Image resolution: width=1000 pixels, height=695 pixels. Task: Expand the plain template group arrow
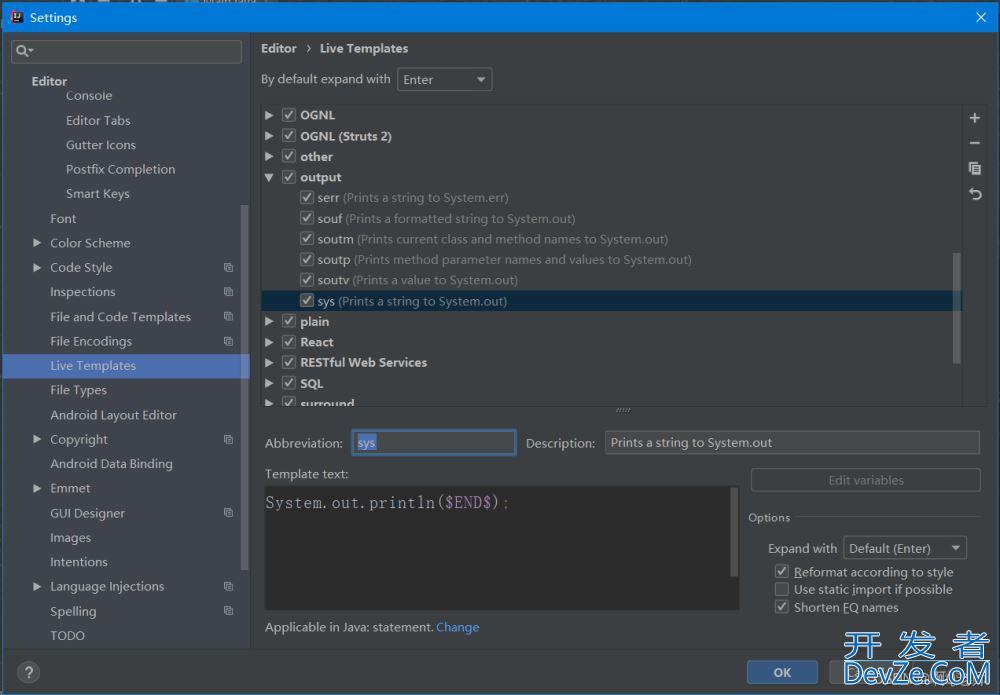click(269, 321)
